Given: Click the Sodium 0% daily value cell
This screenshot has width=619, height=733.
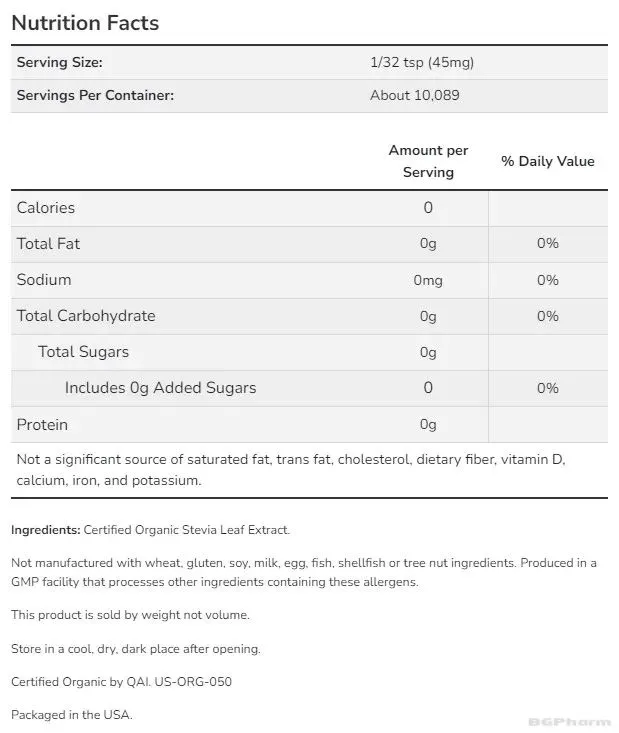Looking at the screenshot, I should click(x=548, y=280).
